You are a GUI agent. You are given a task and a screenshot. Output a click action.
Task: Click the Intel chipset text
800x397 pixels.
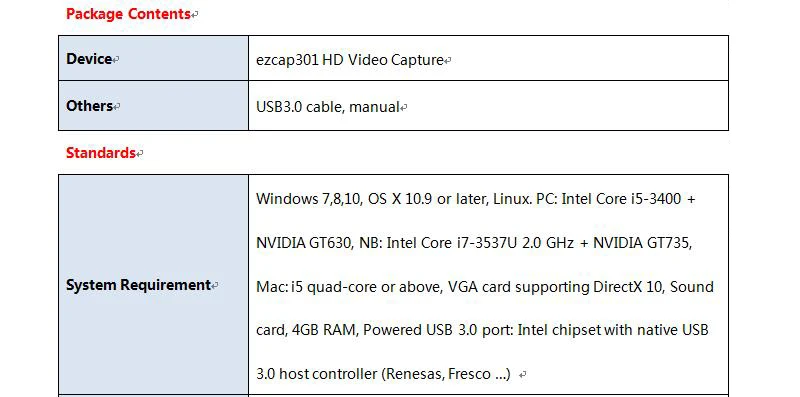pos(560,330)
